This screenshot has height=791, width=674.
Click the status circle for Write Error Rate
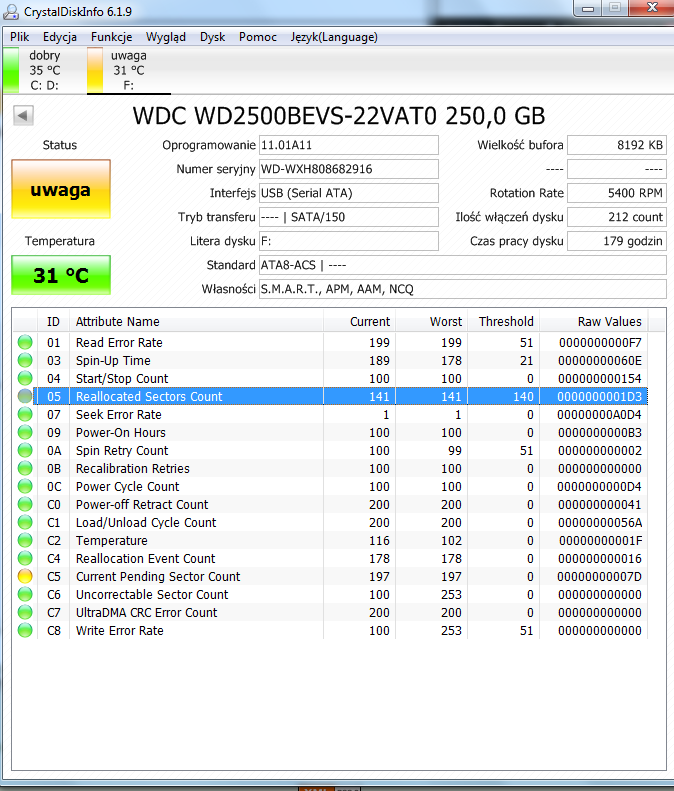coord(25,630)
